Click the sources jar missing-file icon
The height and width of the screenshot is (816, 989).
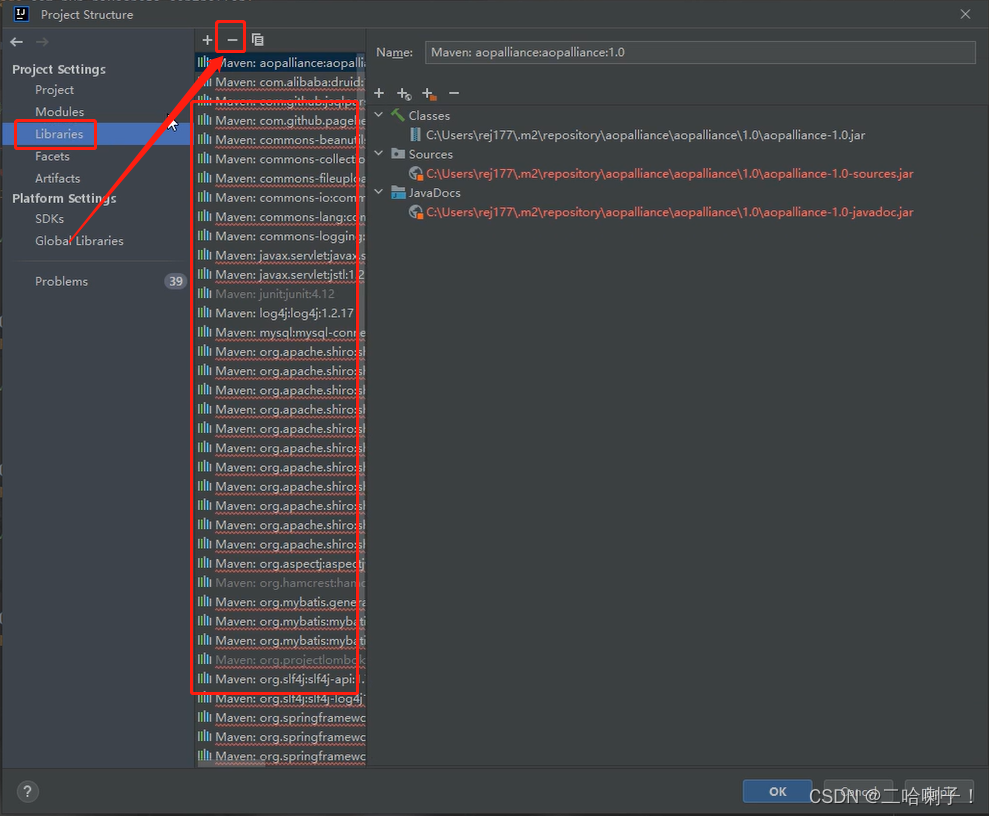(x=416, y=173)
